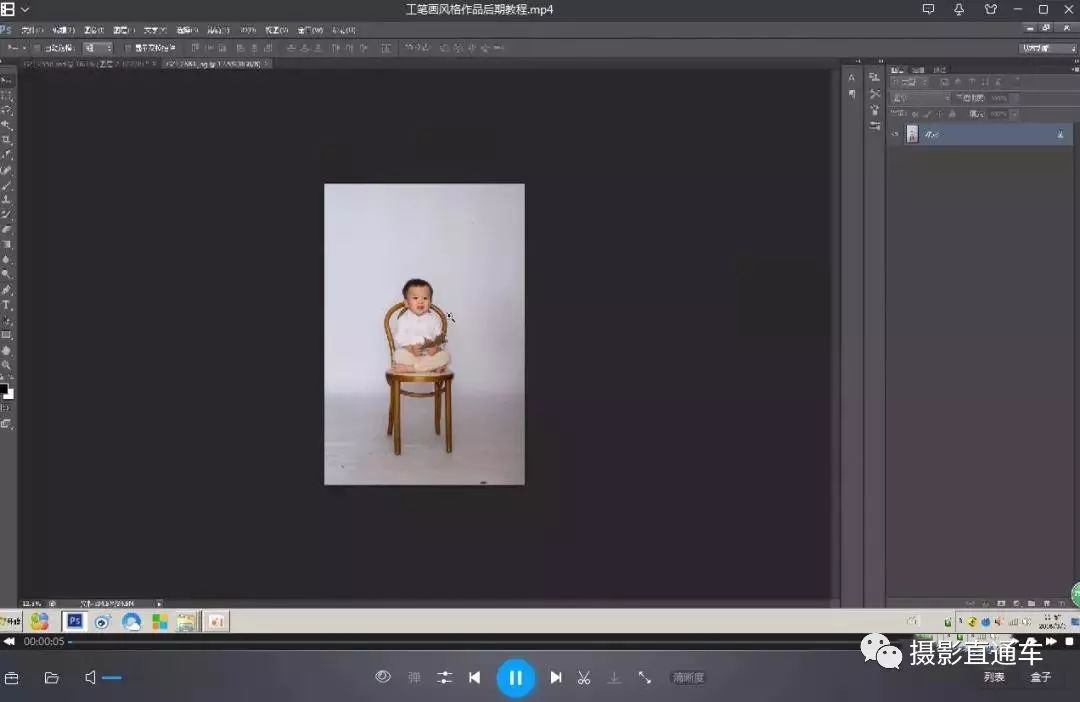The image size is (1080, 702).
Task: Expand the status bar arrow menu
Action: coord(159,603)
